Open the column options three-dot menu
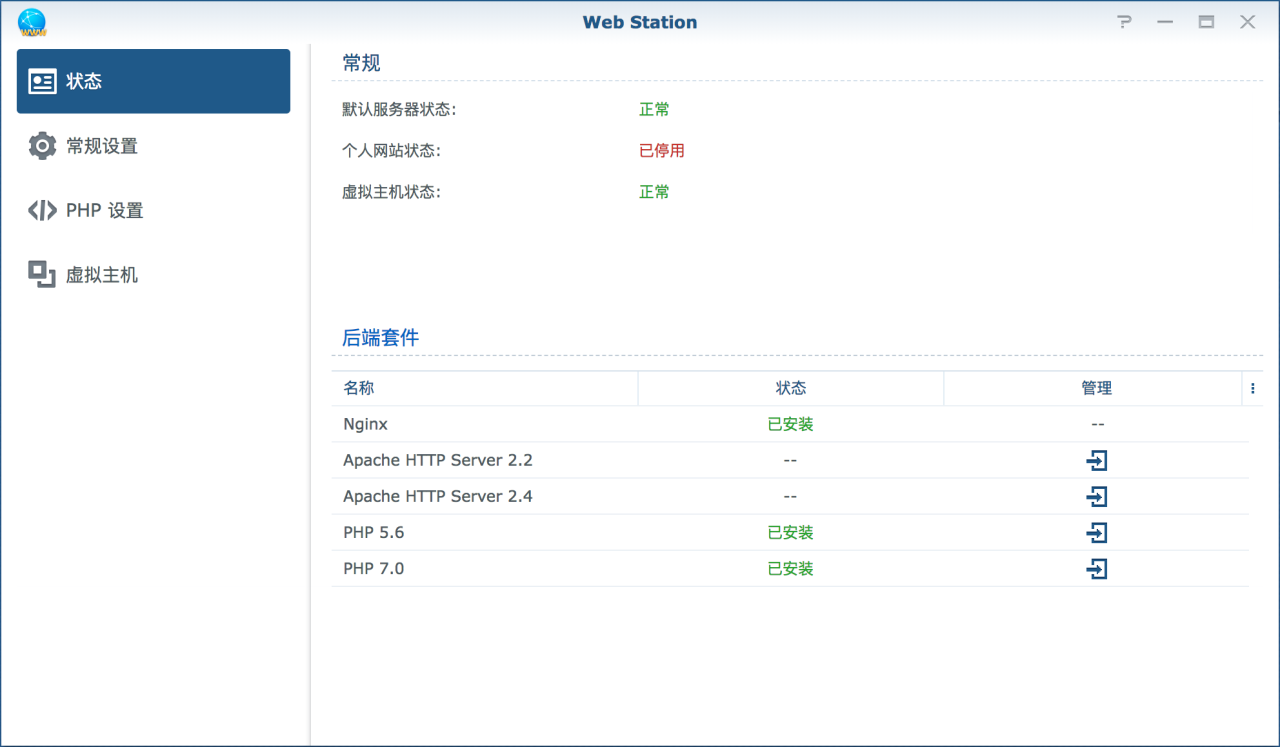Viewport: 1280px width, 747px height. (x=1253, y=388)
